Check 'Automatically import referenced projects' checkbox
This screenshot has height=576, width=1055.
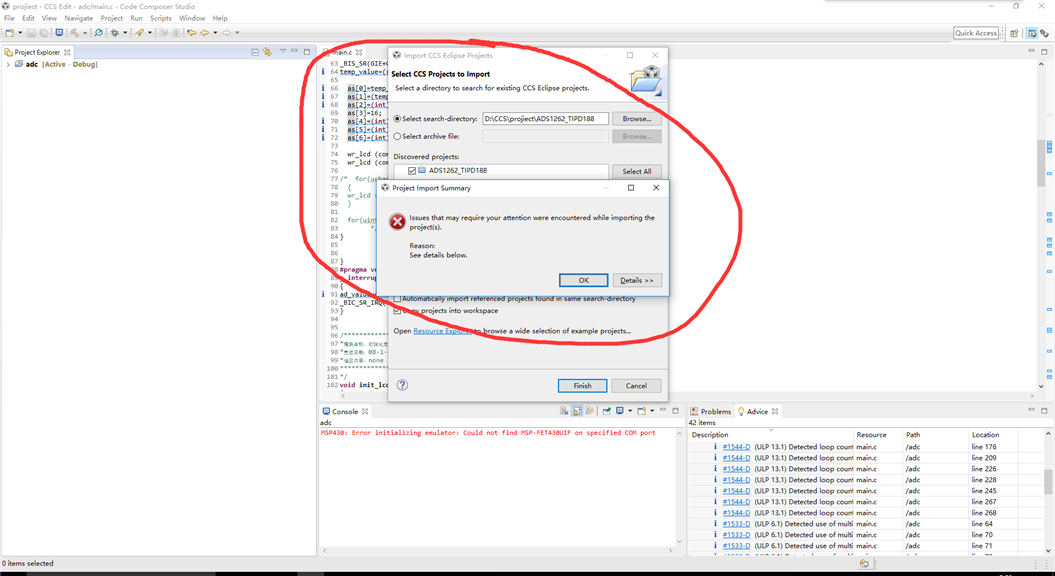tap(397, 298)
